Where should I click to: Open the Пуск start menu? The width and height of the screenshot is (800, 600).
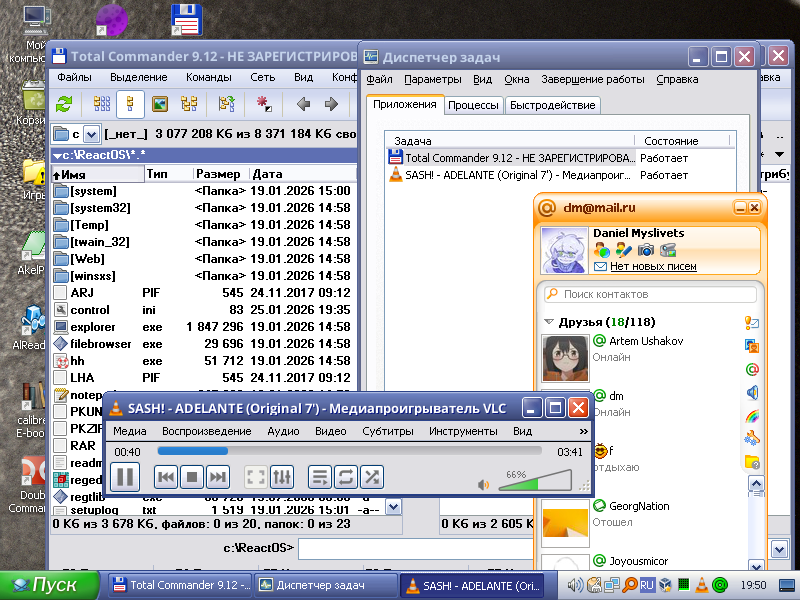(49, 585)
